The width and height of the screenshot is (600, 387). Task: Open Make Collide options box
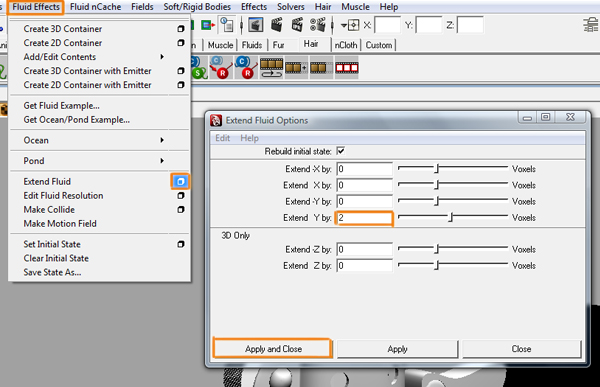[181, 210]
